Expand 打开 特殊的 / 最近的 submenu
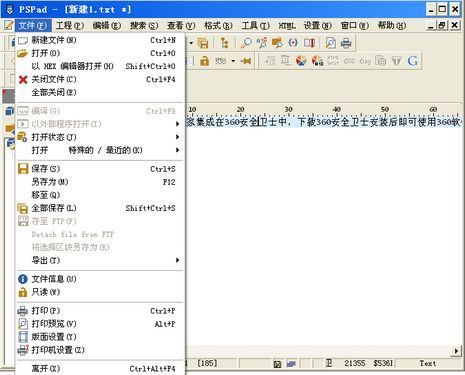Viewport: 465px width, 375px height. (100, 150)
